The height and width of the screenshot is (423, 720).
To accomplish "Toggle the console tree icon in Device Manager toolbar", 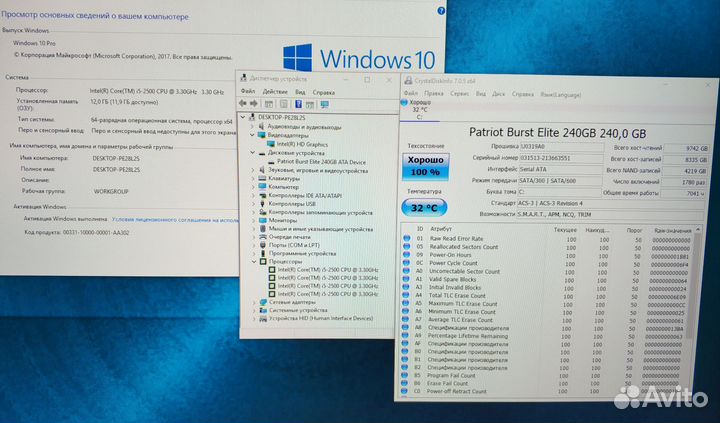I will coord(269,104).
